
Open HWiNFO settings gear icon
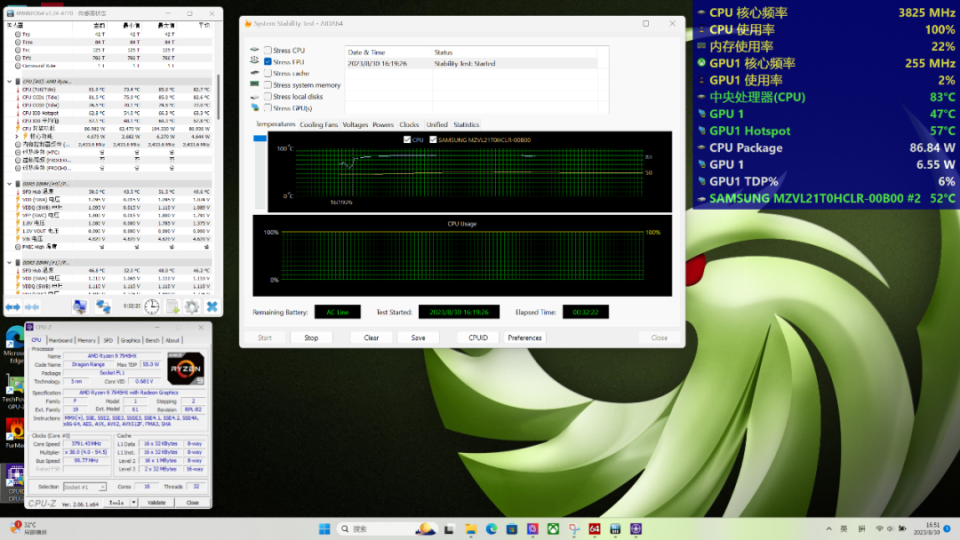click(x=192, y=306)
